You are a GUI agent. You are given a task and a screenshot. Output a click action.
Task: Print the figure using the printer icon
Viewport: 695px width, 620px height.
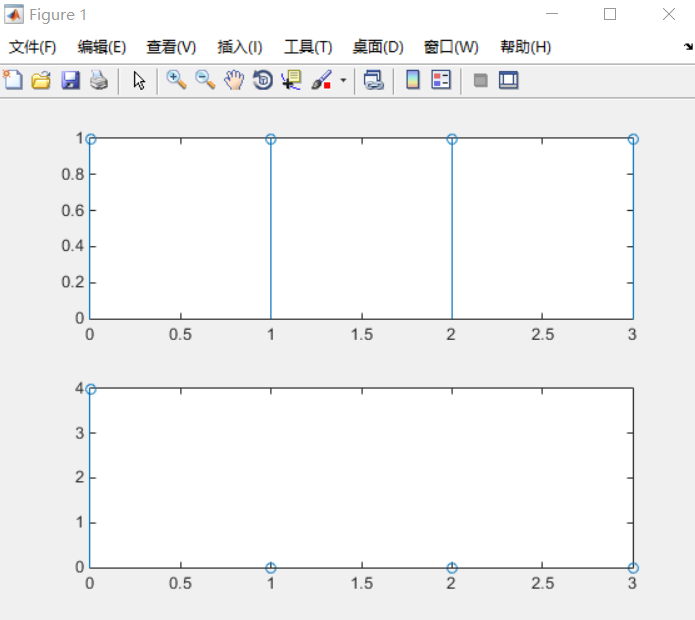(x=99, y=81)
